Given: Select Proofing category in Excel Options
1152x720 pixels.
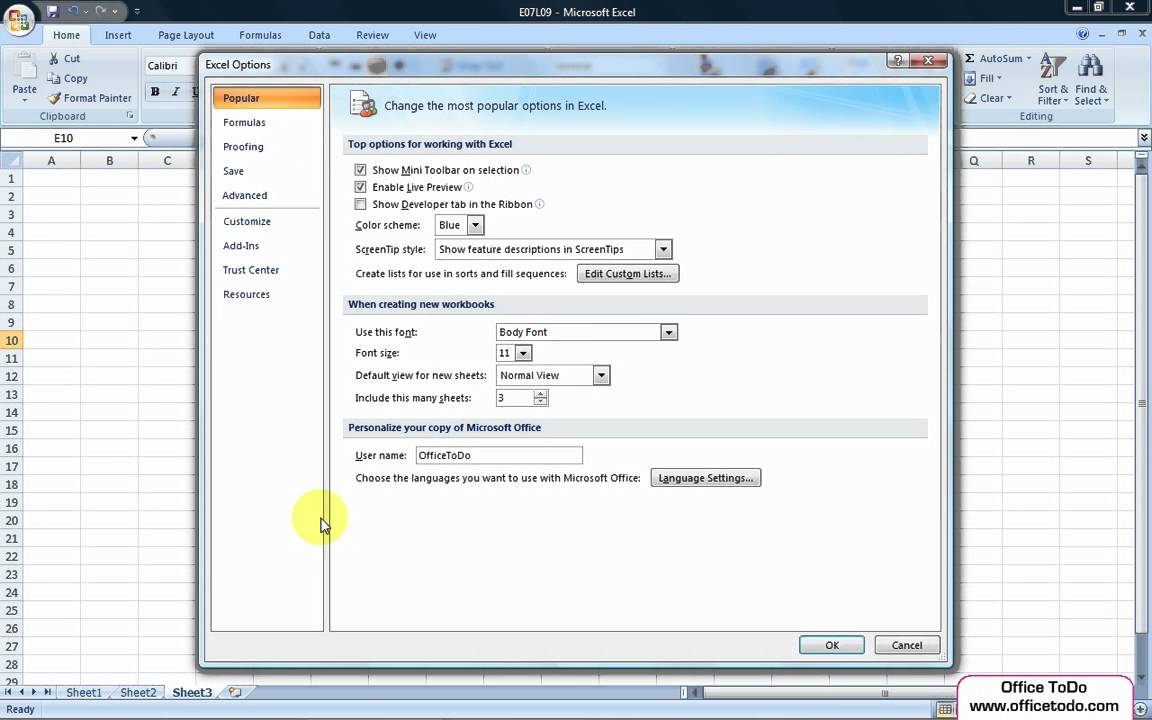Looking at the screenshot, I should tap(267, 147).
